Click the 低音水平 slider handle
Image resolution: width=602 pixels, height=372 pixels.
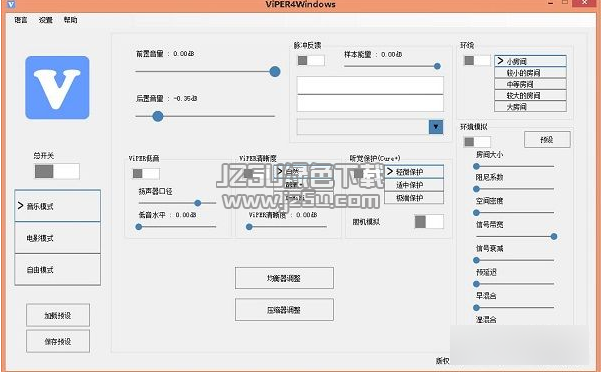[139, 227]
